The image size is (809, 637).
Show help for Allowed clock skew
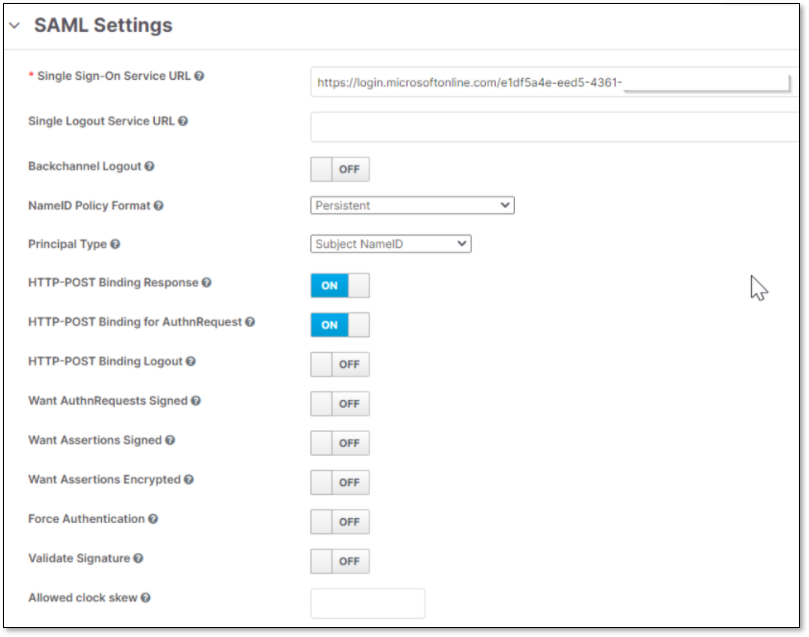[x=146, y=598]
